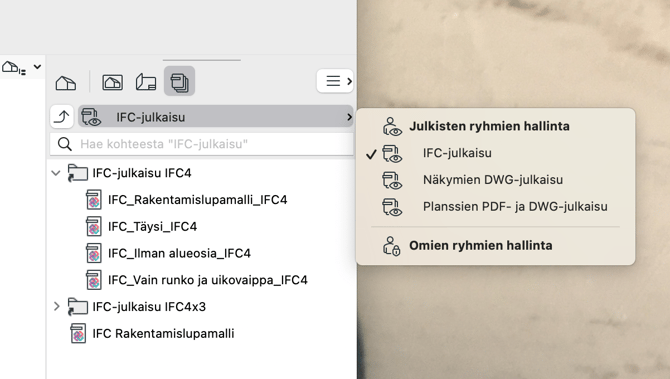Viewport: 670px width, 379px height.
Task: Open the navigator options menu button
Action: click(335, 81)
